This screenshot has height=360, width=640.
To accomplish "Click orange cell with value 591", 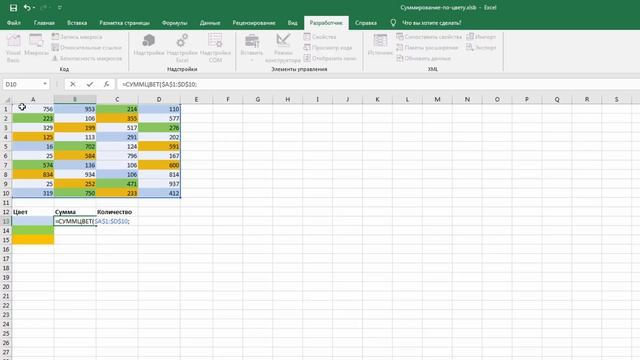I will pyautogui.click(x=159, y=147).
